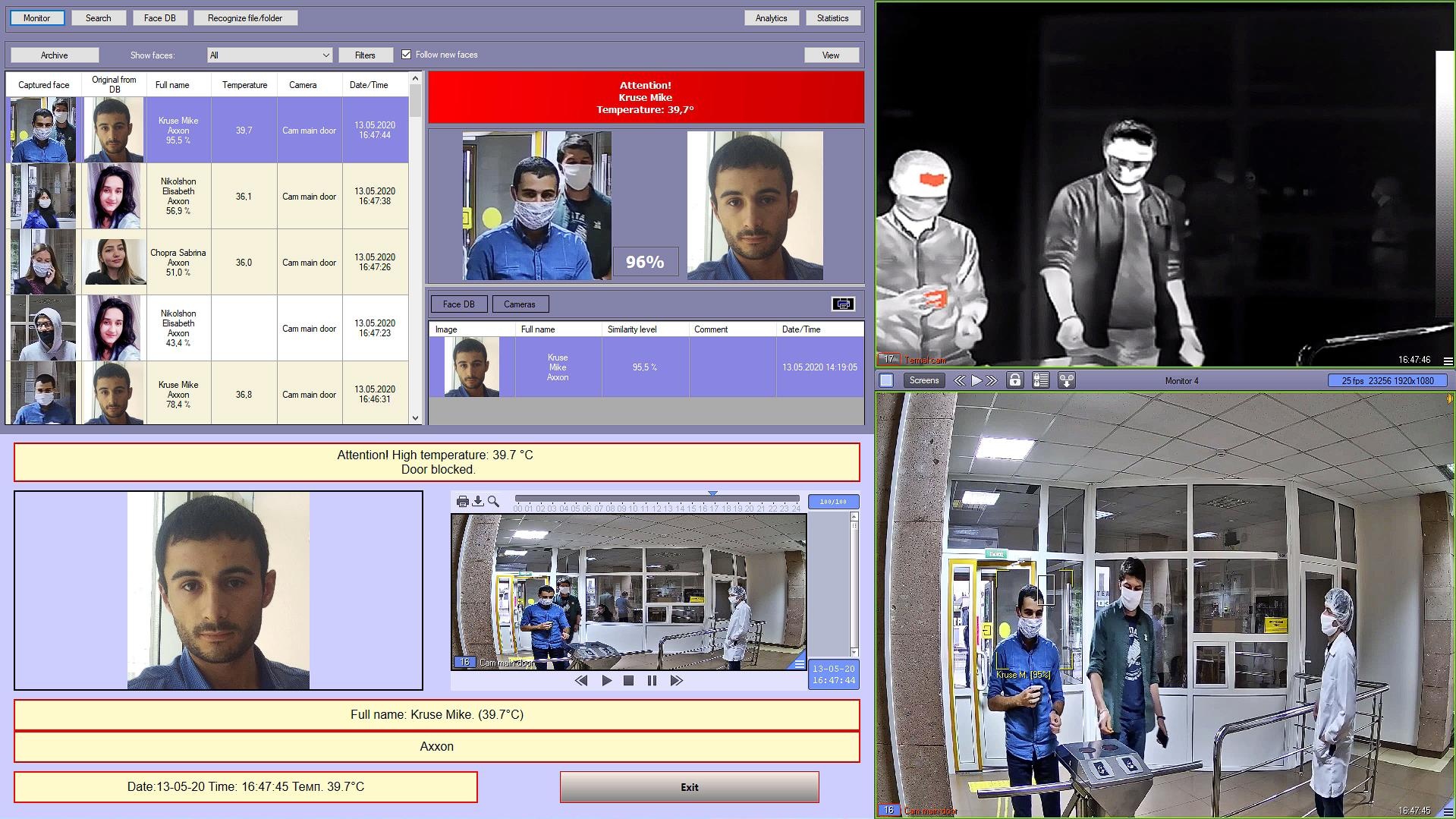The height and width of the screenshot is (819, 1456).
Task: Pause the archive video playback
Action: pos(652,681)
